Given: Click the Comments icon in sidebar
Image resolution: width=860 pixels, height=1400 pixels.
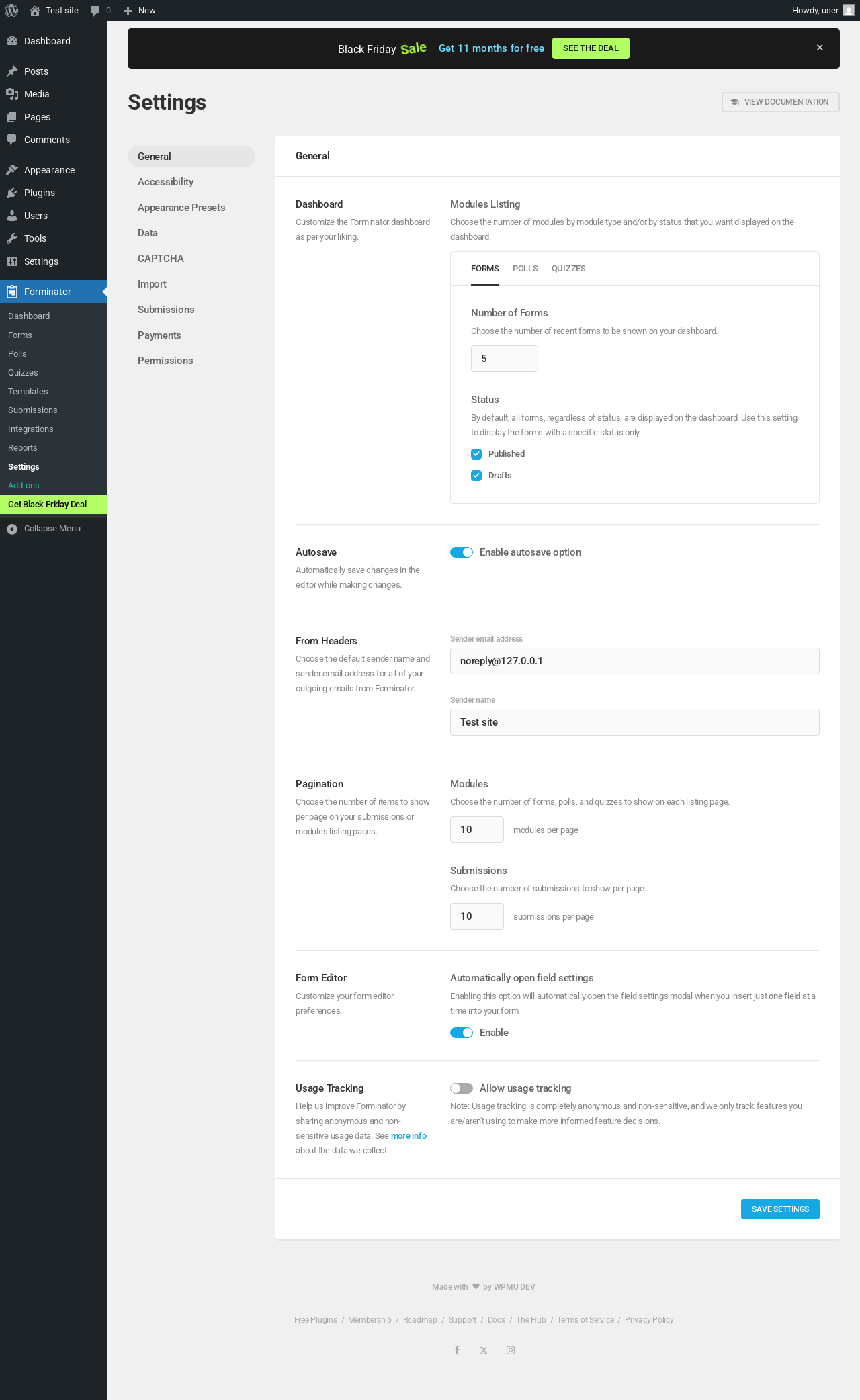Looking at the screenshot, I should [12, 140].
